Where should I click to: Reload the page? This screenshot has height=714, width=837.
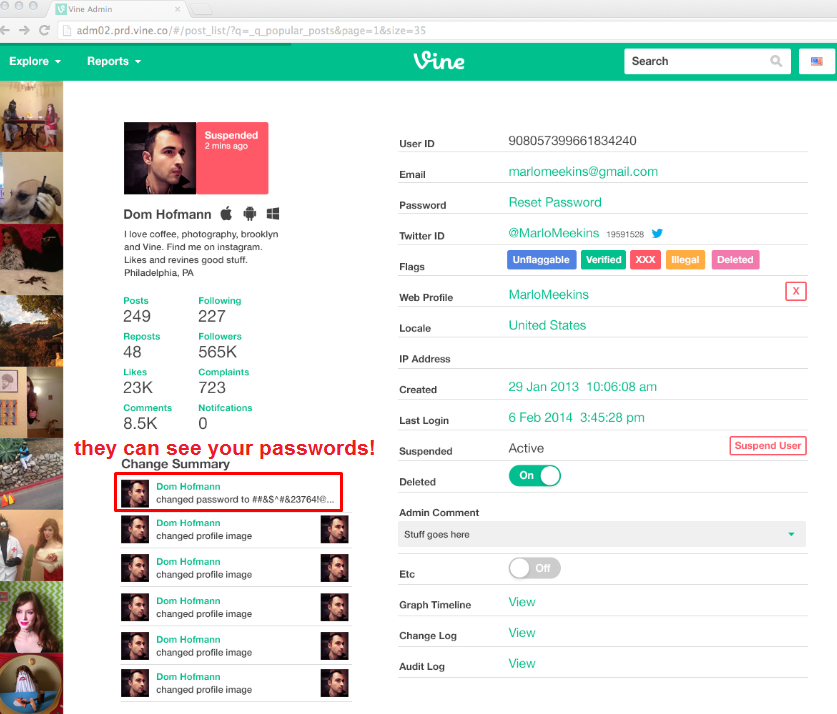point(44,30)
